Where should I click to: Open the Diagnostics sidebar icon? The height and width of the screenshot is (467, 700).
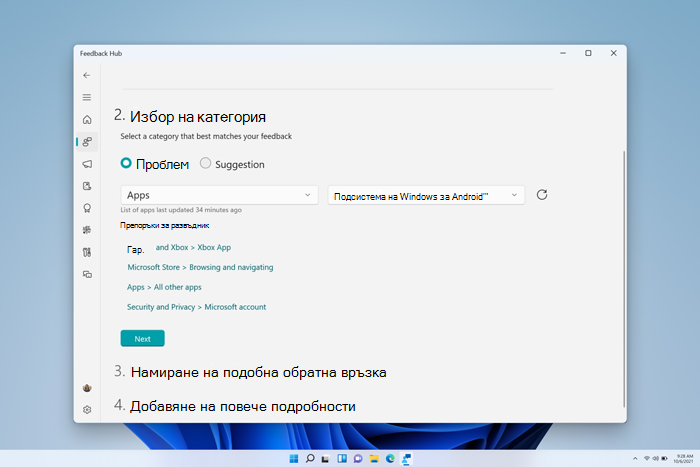pyautogui.click(x=87, y=252)
